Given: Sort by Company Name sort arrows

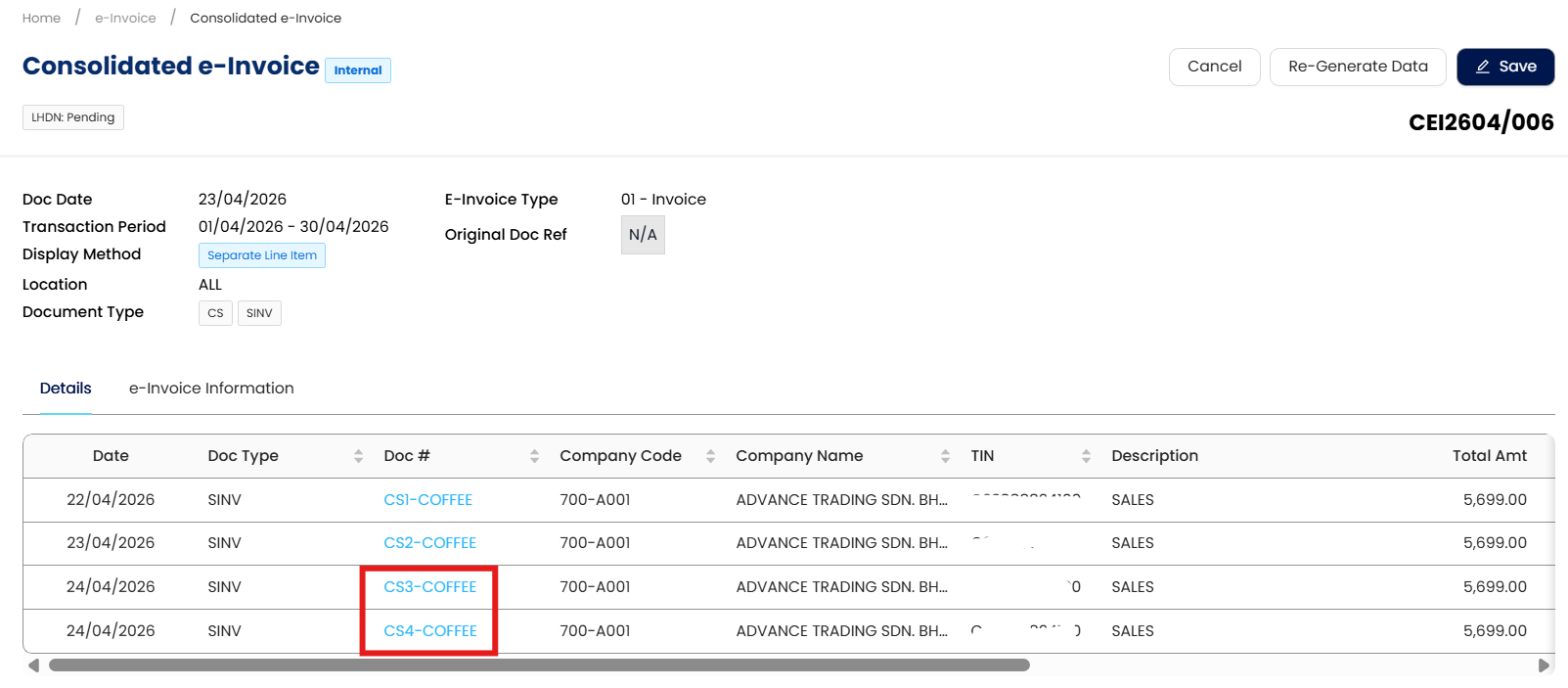Looking at the screenshot, I should coord(945,456).
